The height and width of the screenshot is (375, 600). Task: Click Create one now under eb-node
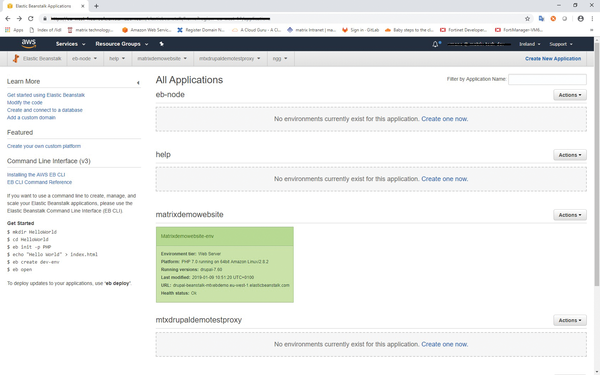point(445,119)
